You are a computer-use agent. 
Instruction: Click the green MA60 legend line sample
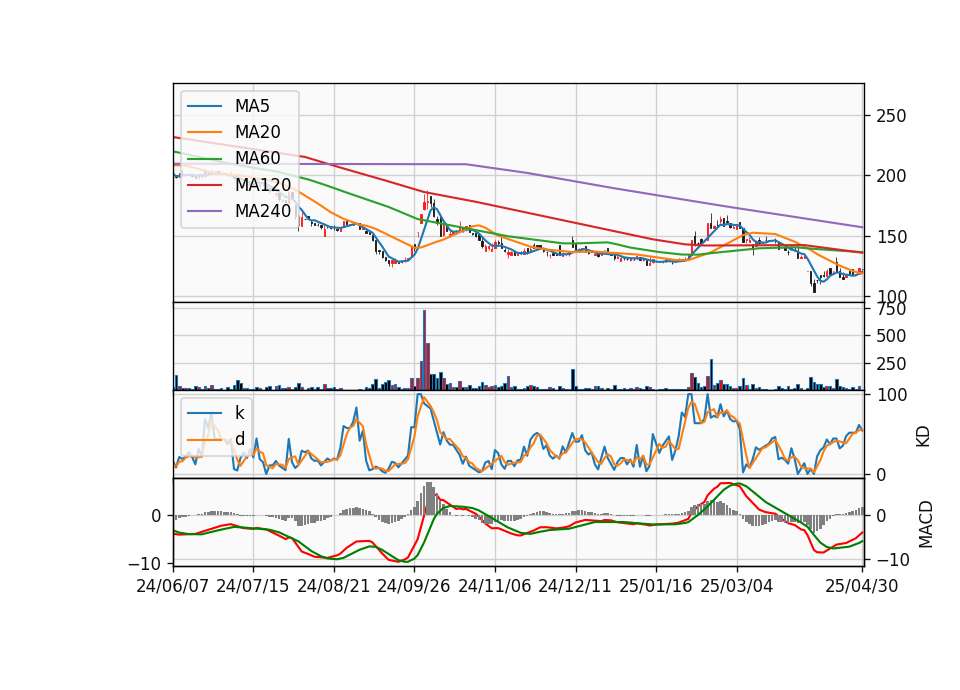[204, 158]
